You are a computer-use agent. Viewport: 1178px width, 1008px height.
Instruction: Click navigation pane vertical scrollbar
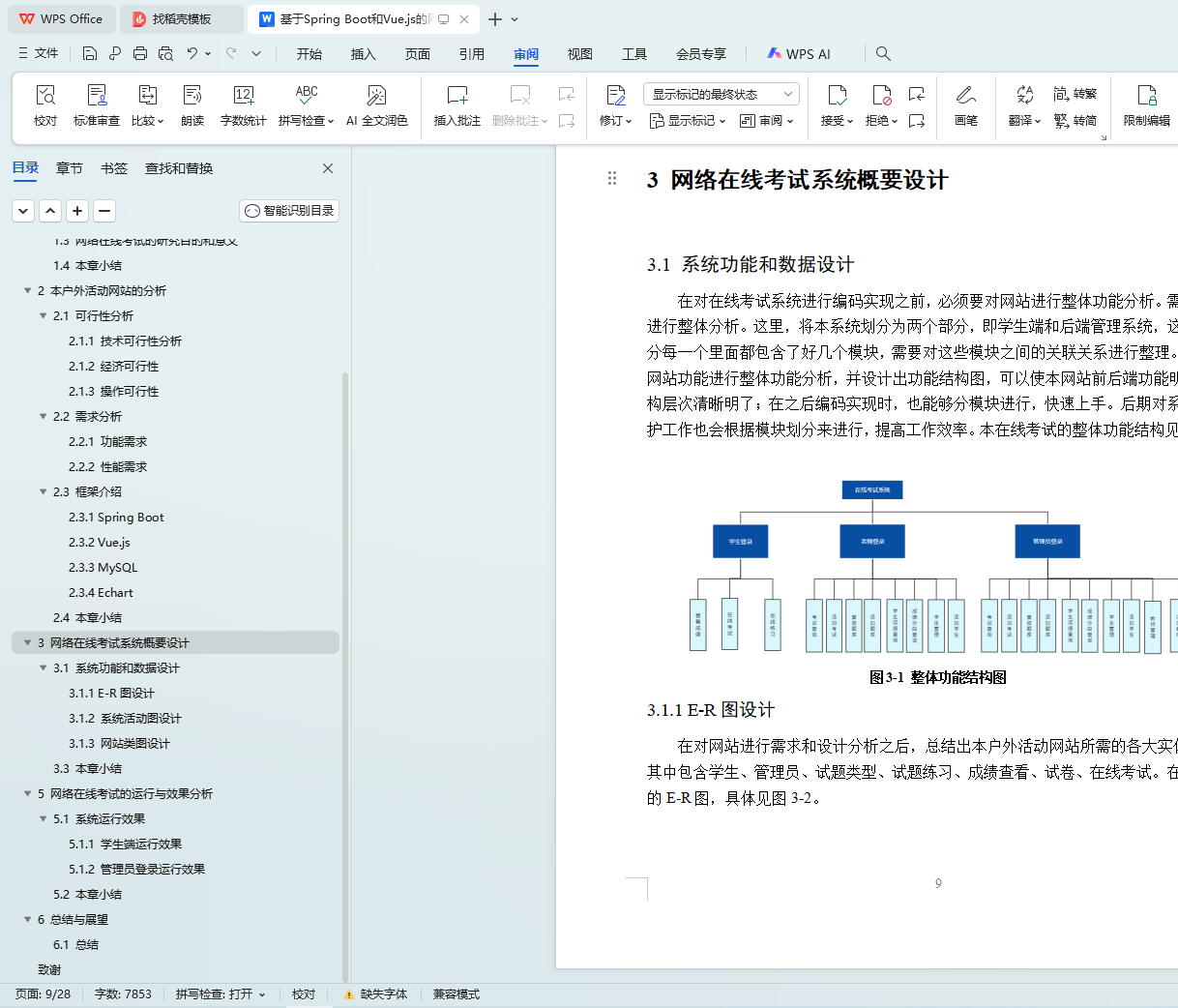[345, 677]
